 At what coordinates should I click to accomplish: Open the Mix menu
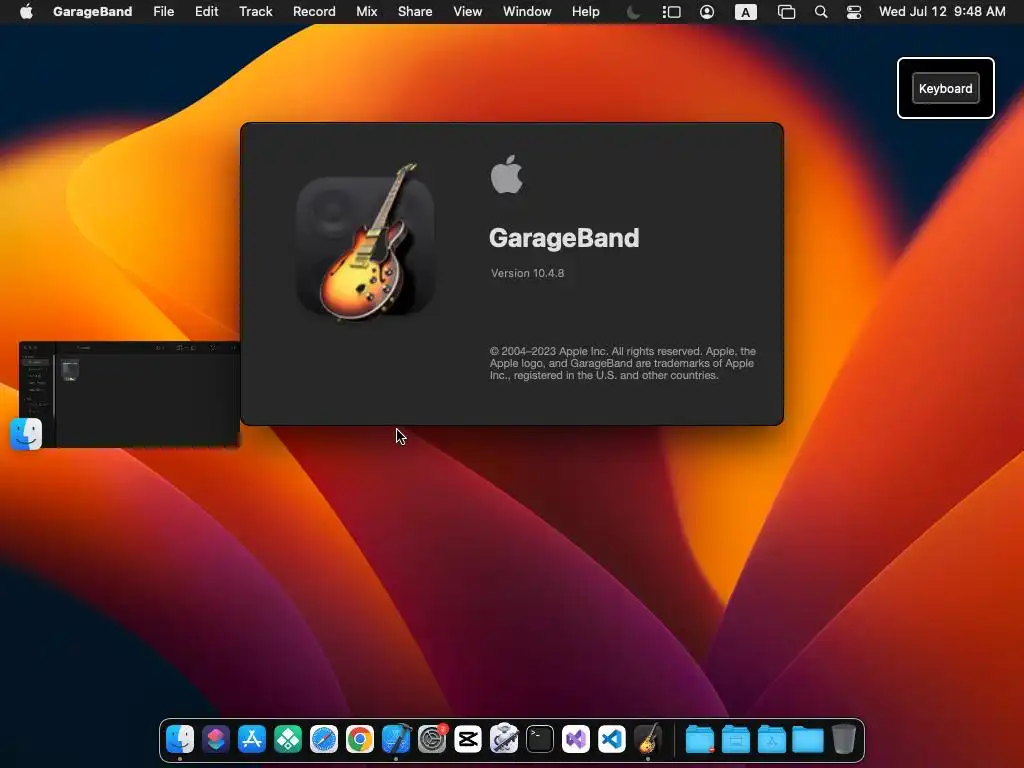[366, 12]
